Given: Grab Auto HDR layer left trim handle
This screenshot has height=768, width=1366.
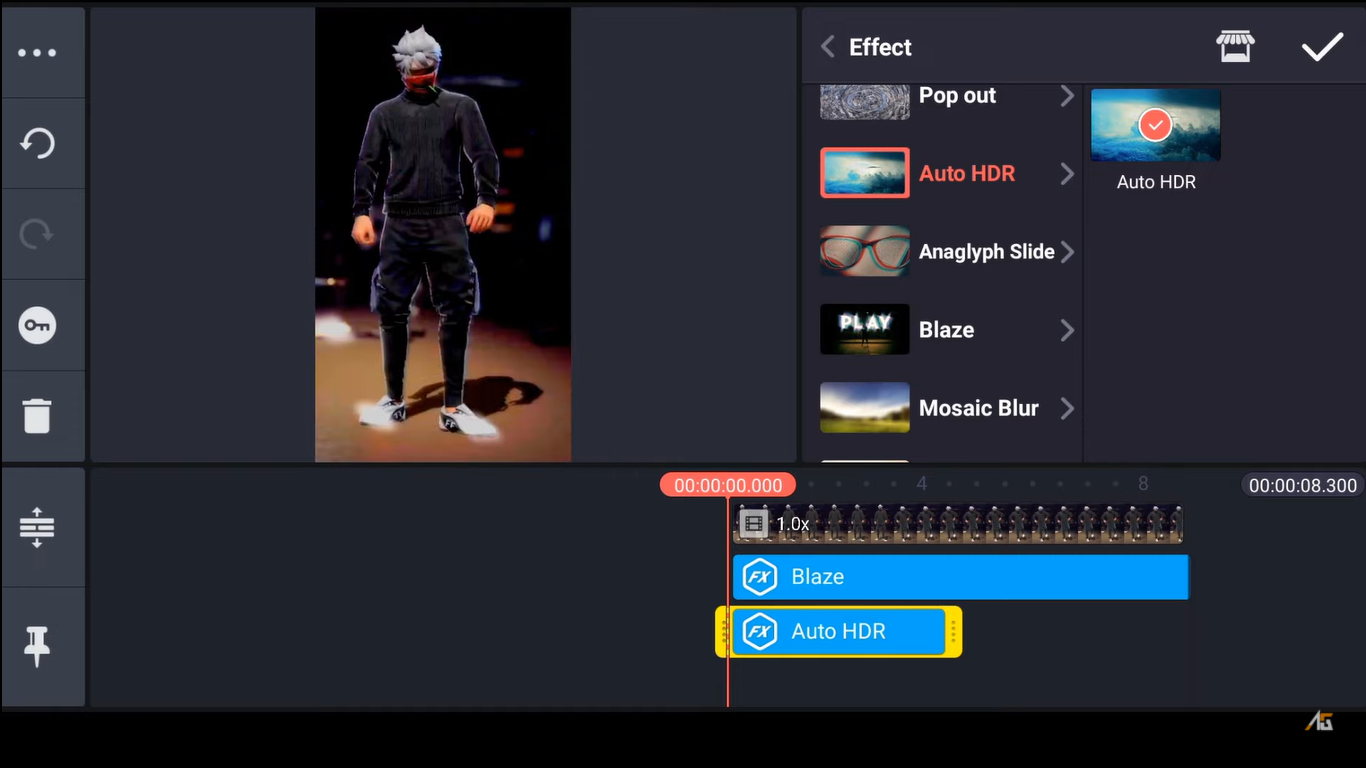Looking at the screenshot, I should (x=723, y=632).
